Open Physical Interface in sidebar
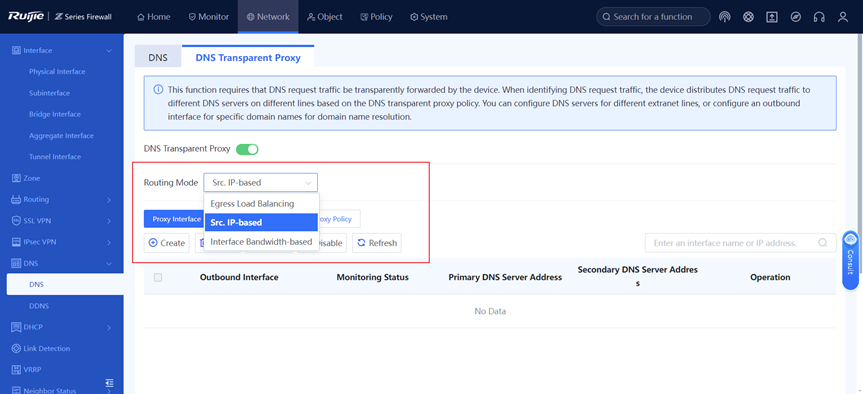This screenshot has height=394, width=863. tap(57, 72)
